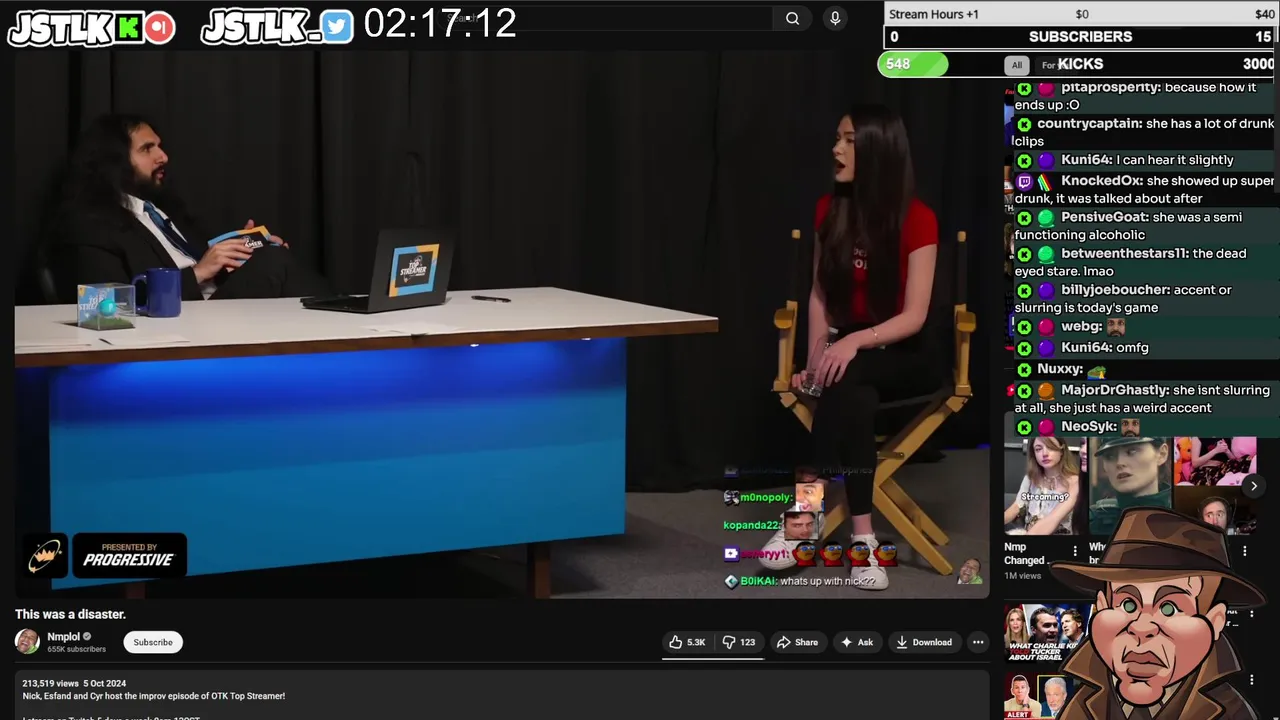Image resolution: width=1280 pixels, height=720 pixels.
Task: Open the pink plush recommended video thumbnail
Action: [x=1215, y=462]
